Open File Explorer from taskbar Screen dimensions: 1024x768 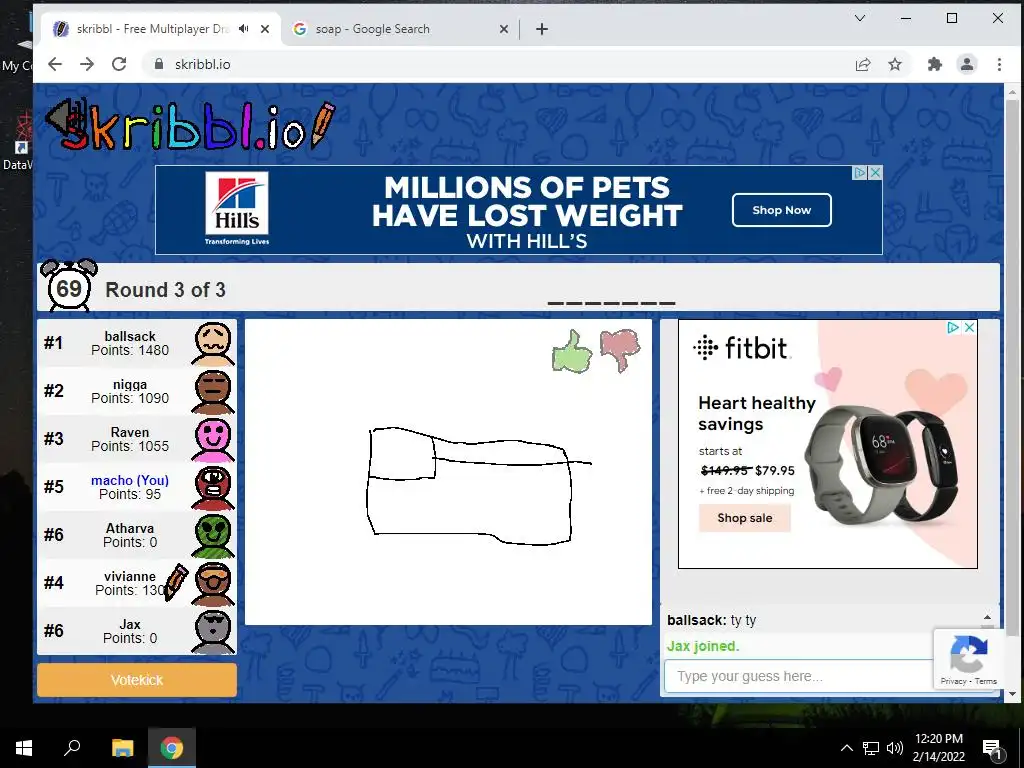pos(122,748)
